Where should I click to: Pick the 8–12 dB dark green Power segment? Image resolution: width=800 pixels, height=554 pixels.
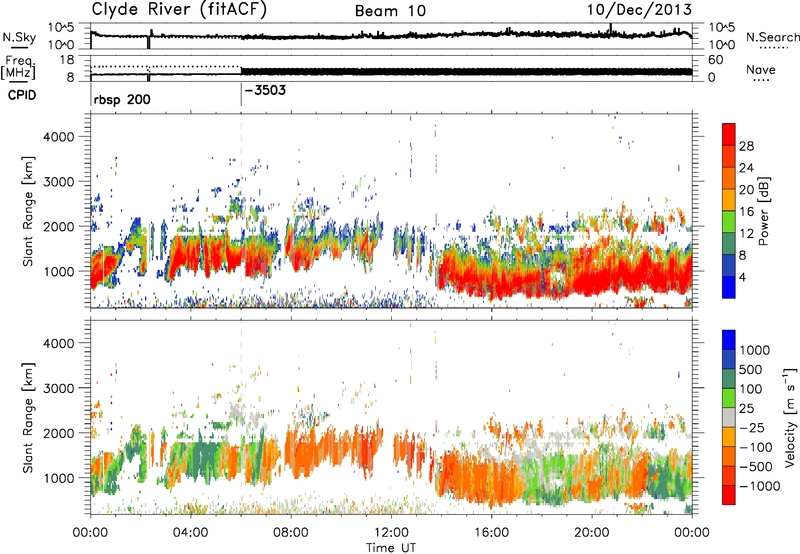729,243
